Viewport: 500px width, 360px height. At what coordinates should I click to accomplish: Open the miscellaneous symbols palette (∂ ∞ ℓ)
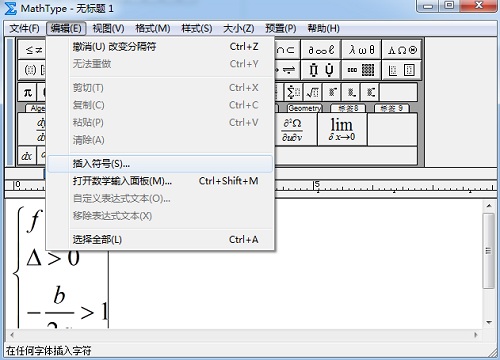321,50
